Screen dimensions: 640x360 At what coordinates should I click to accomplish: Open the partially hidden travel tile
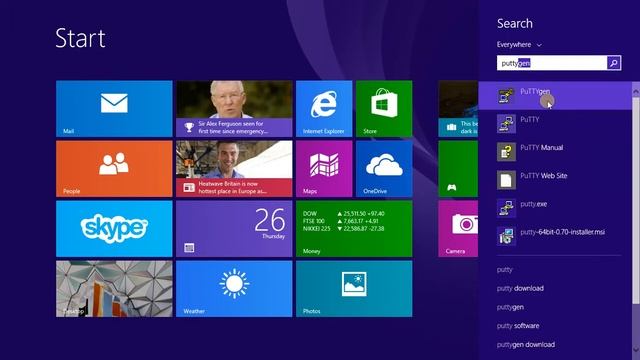[x=458, y=109]
